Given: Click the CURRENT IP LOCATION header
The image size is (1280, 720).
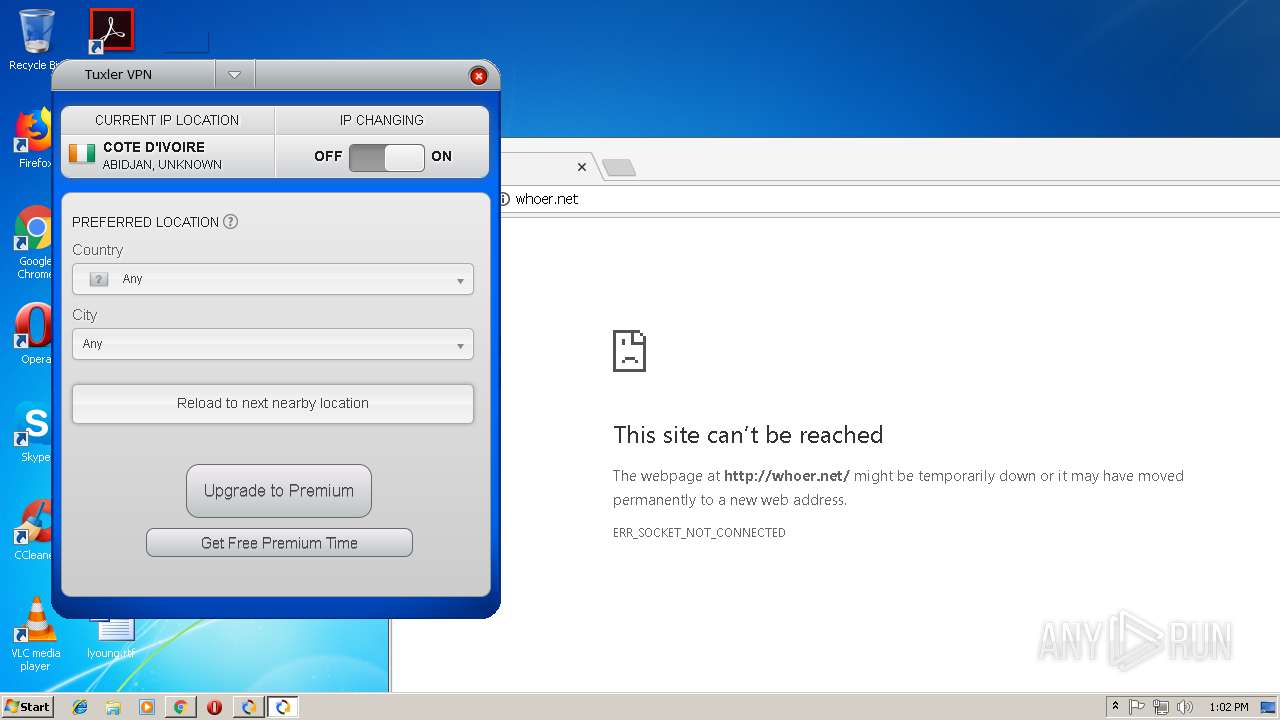Looking at the screenshot, I should 167,120.
